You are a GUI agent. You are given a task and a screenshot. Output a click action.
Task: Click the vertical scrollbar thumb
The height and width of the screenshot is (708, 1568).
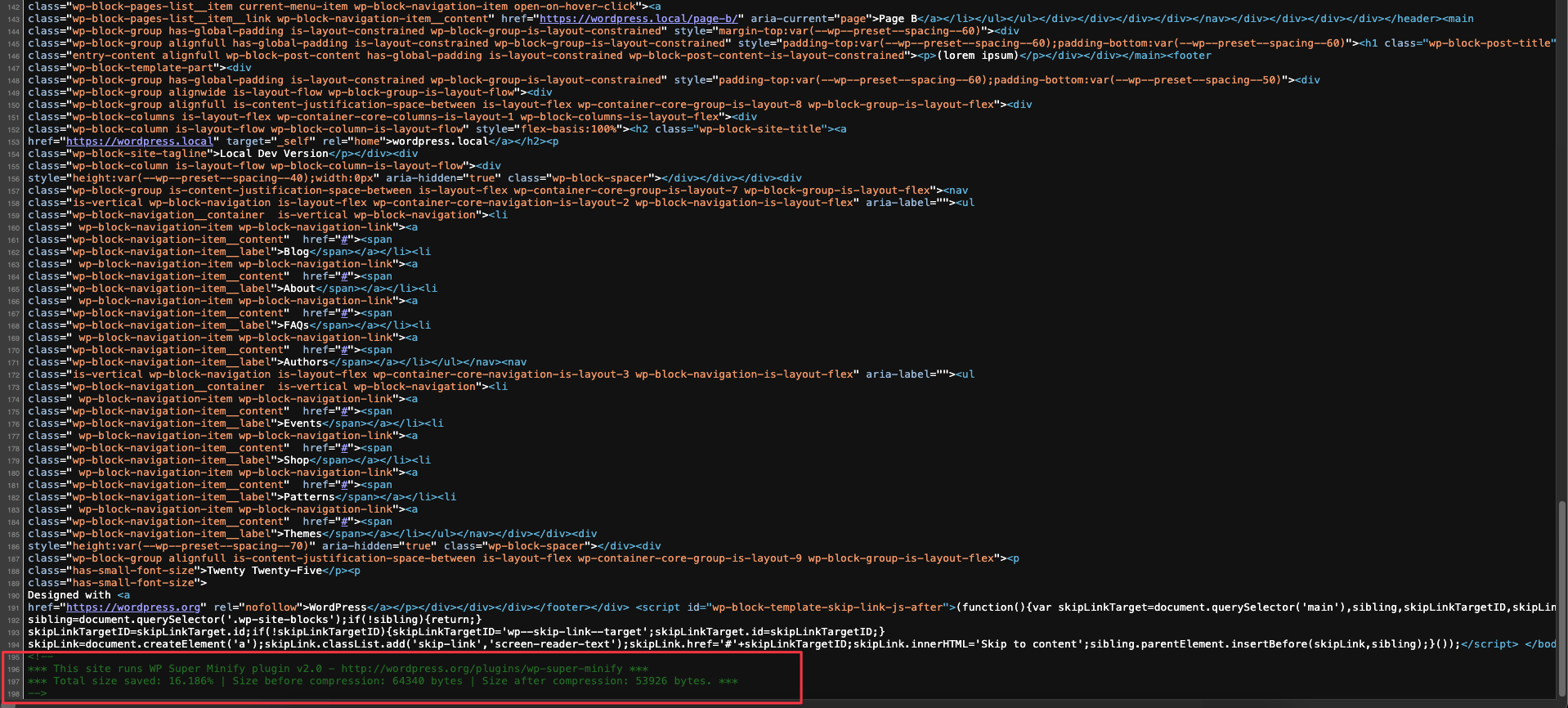coord(1562,598)
